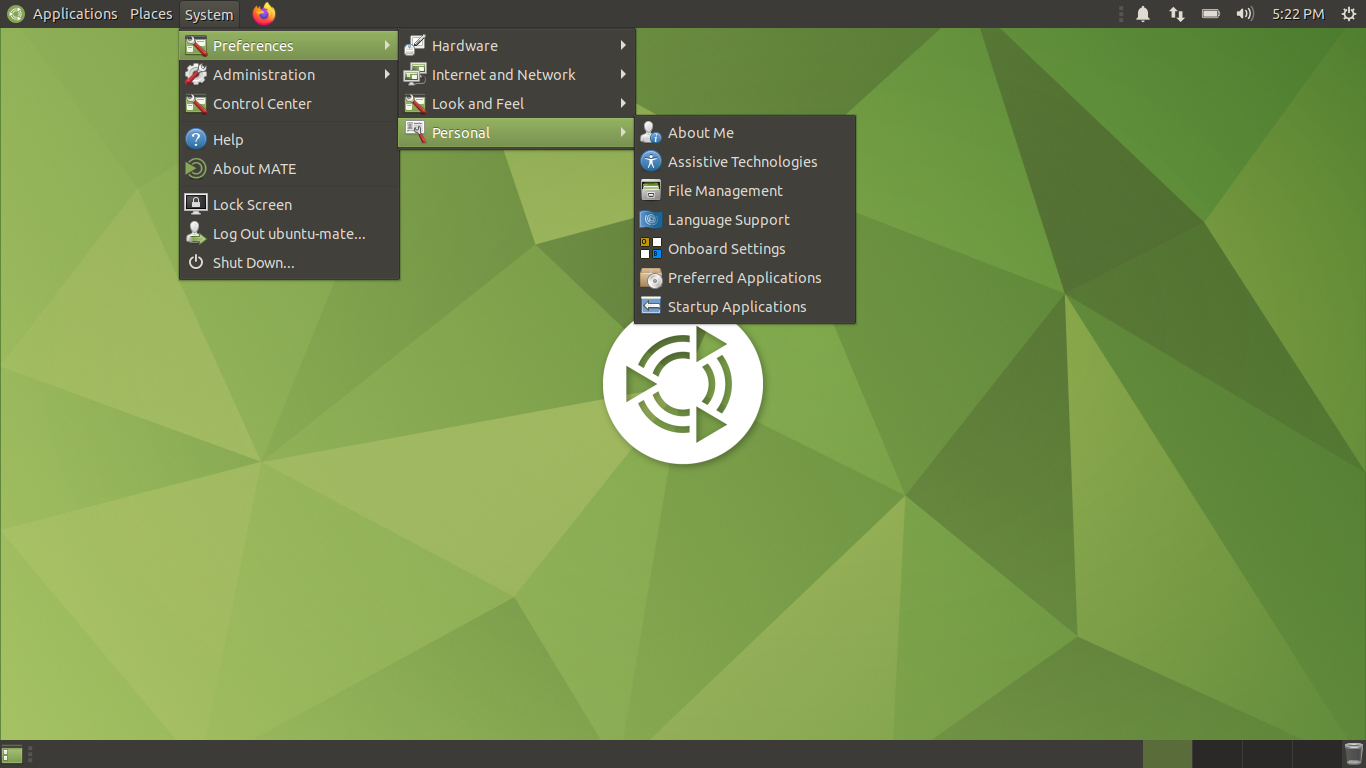1366x768 pixels.
Task: Open the session gear menu icon
Action: 1348,14
